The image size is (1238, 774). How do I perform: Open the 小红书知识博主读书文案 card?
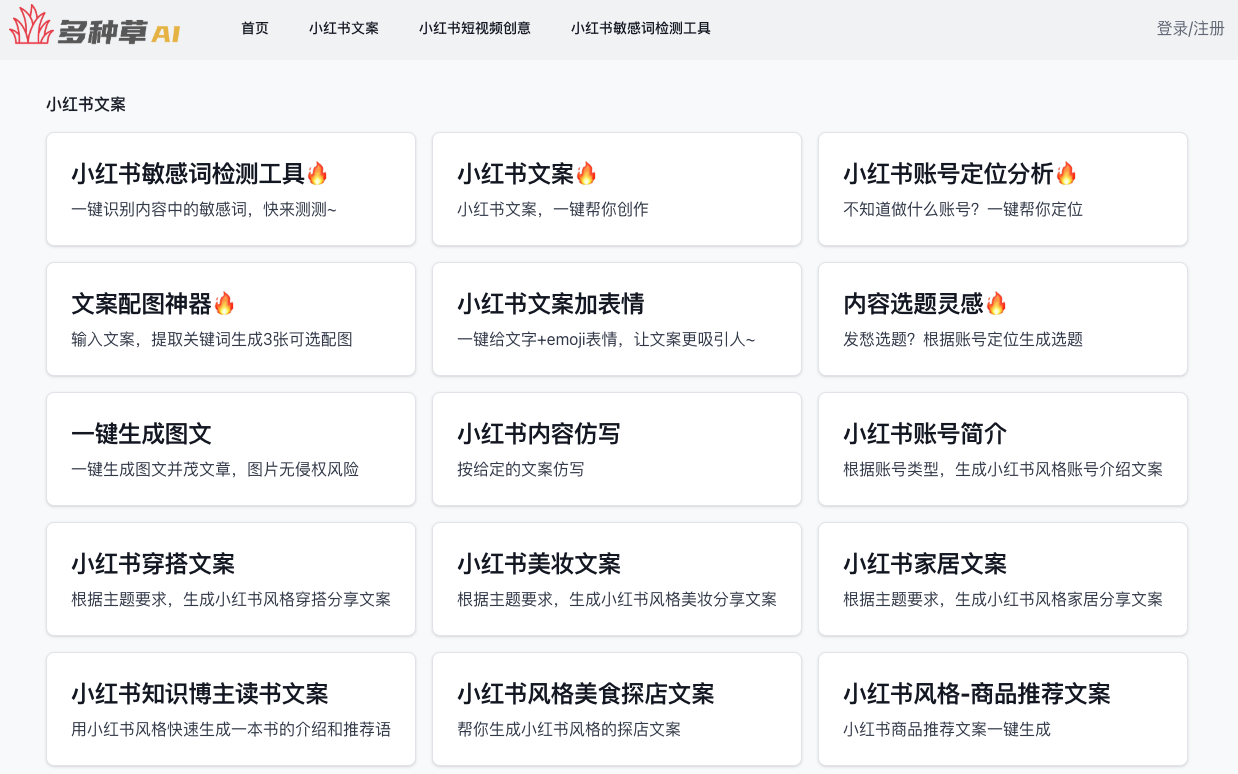point(230,709)
